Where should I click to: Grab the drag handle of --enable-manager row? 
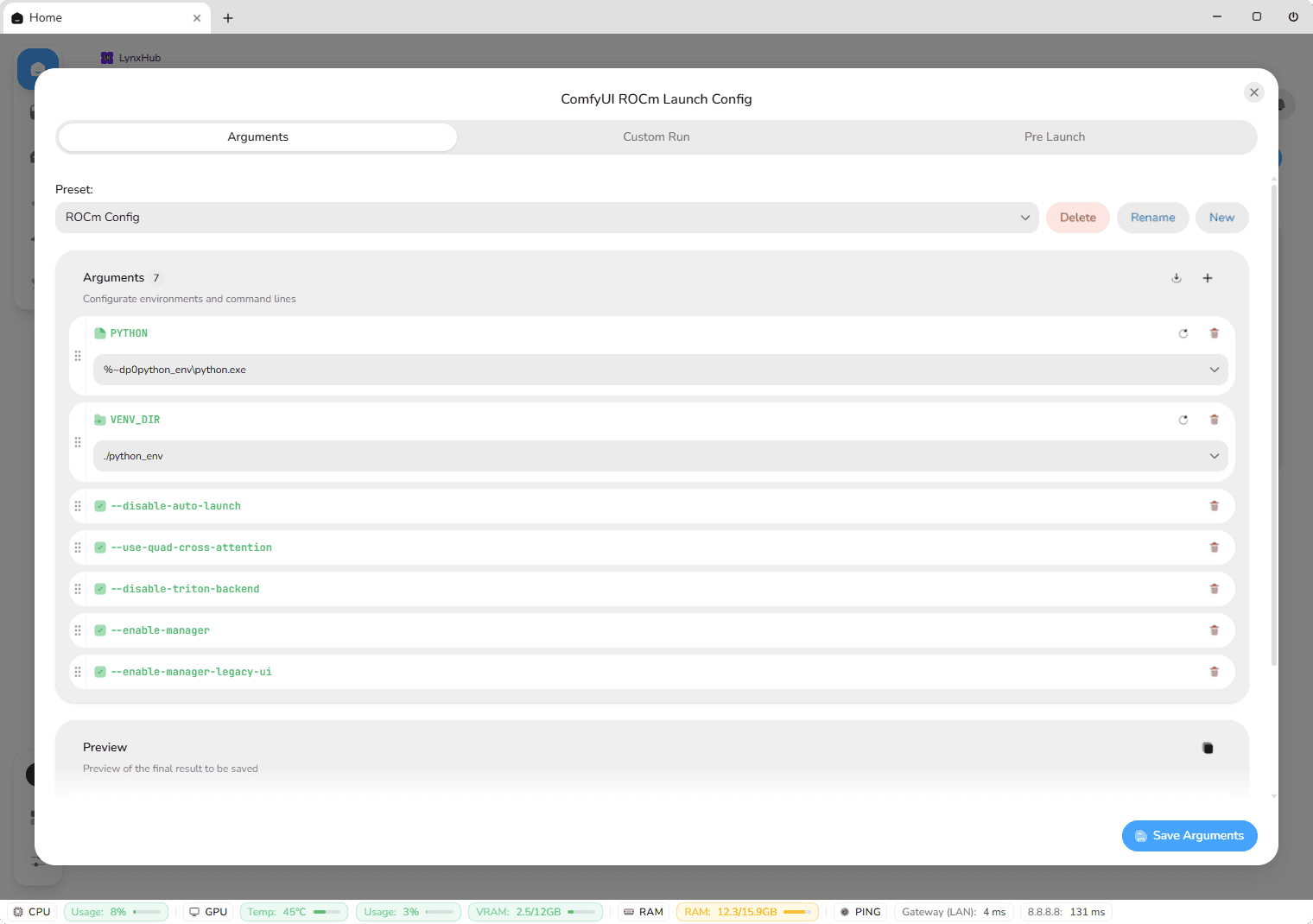pos(78,630)
